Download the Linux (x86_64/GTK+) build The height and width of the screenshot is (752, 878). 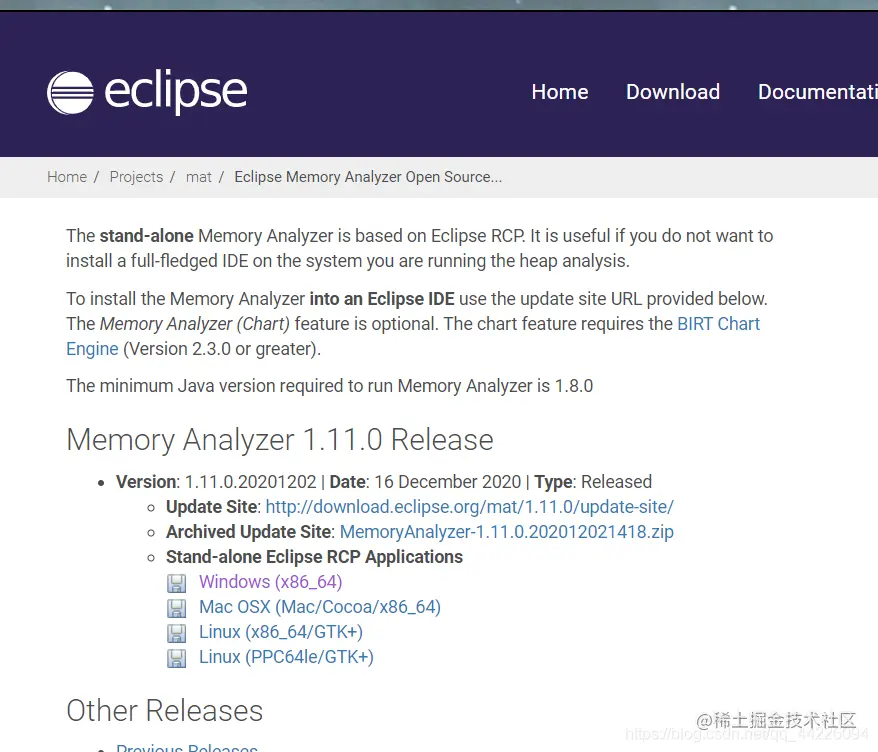click(x=281, y=632)
